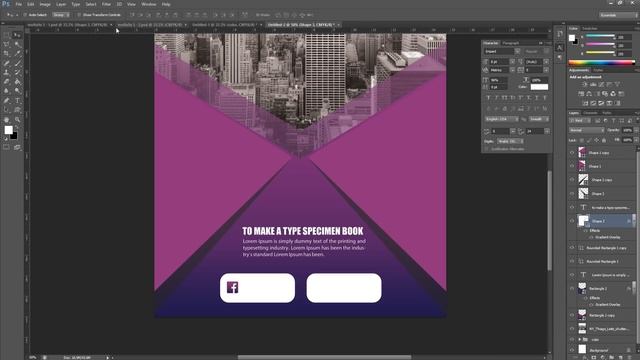Click the Magenta slider in Color panel
This screenshot has width=640, height=360.
[x=600, y=44]
